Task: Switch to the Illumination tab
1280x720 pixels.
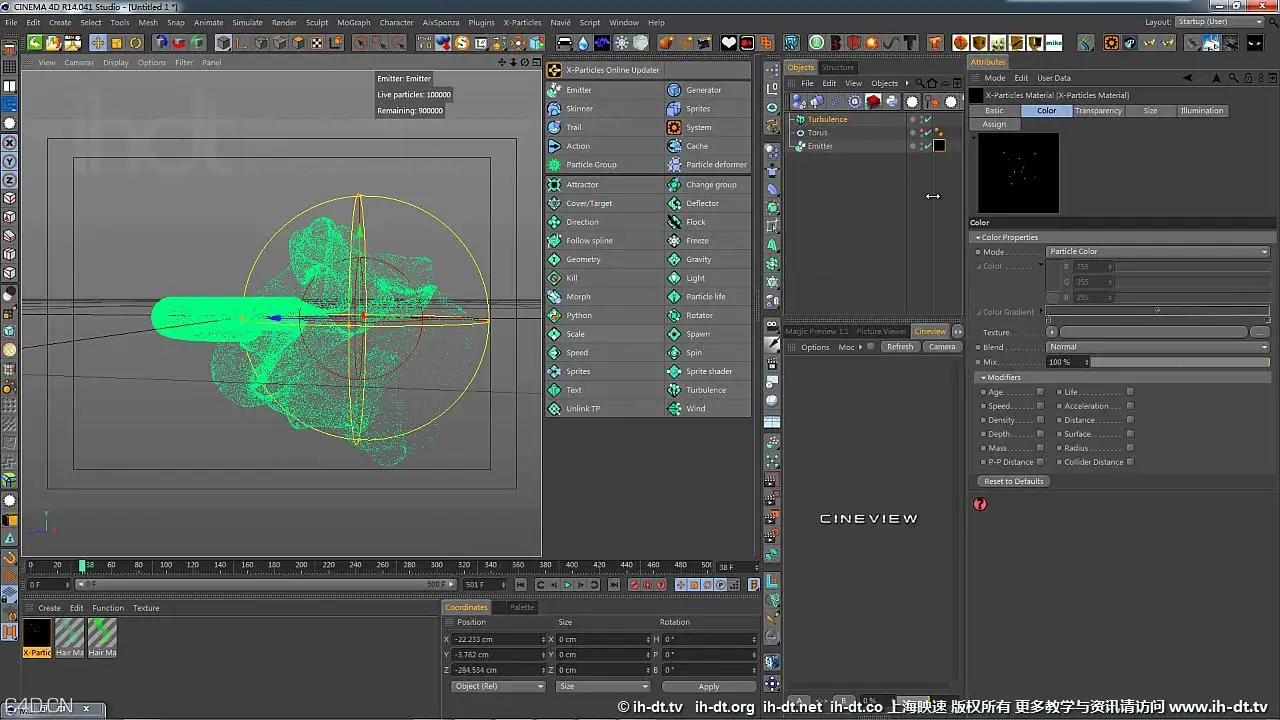Action: 1201,111
